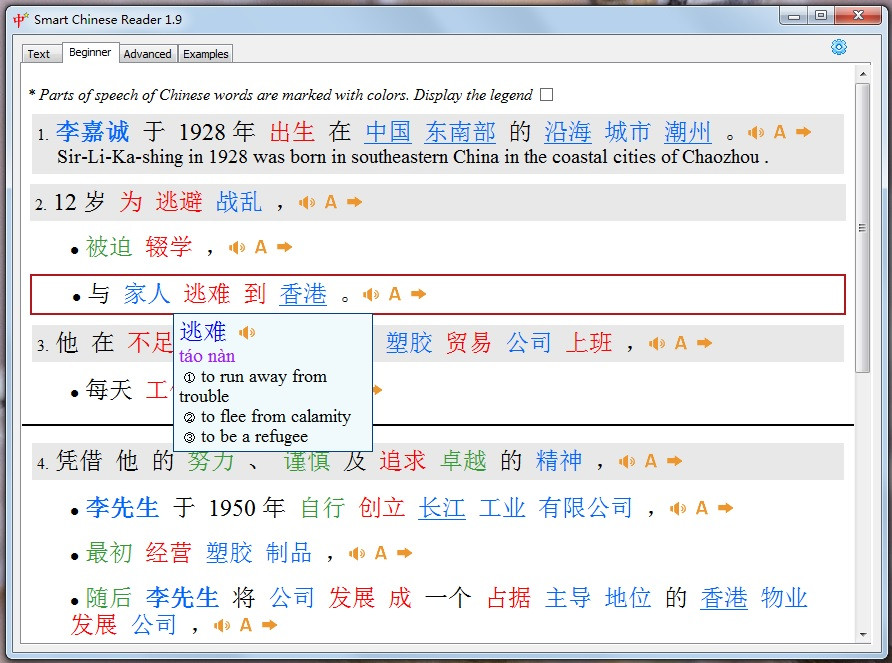Click the arrow icon beside 被迫 辍学

[284, 247]
